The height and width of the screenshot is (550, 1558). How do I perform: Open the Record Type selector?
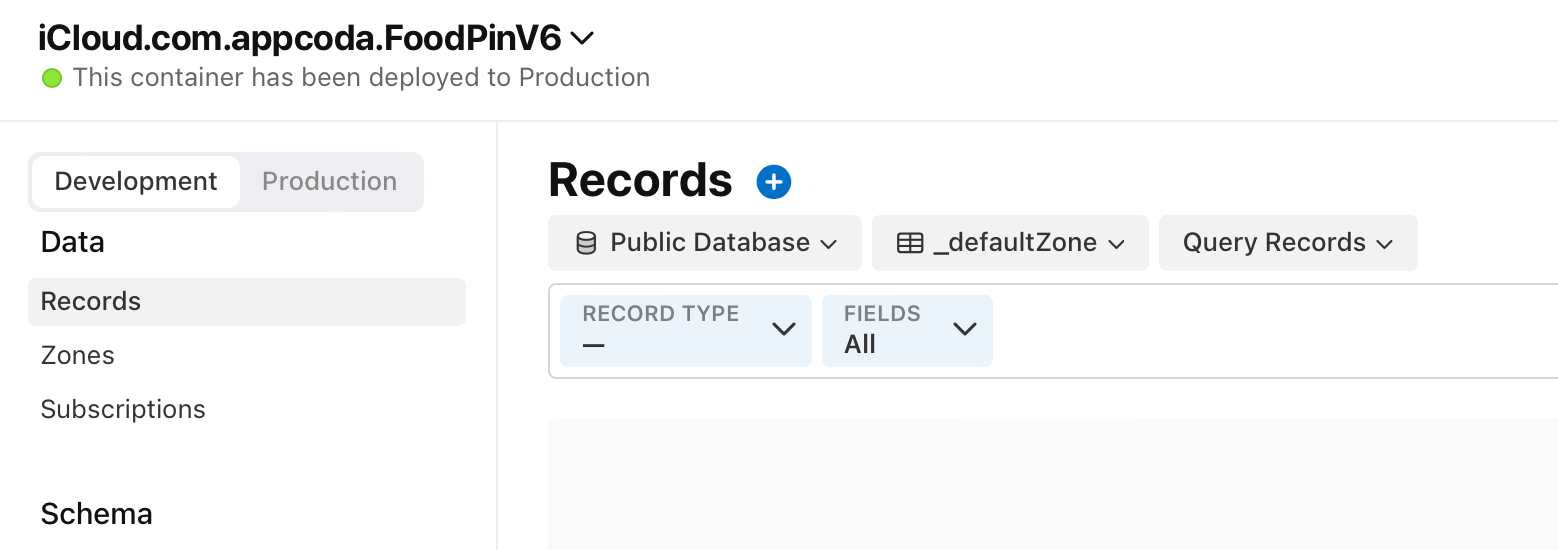tap(686, 330)
